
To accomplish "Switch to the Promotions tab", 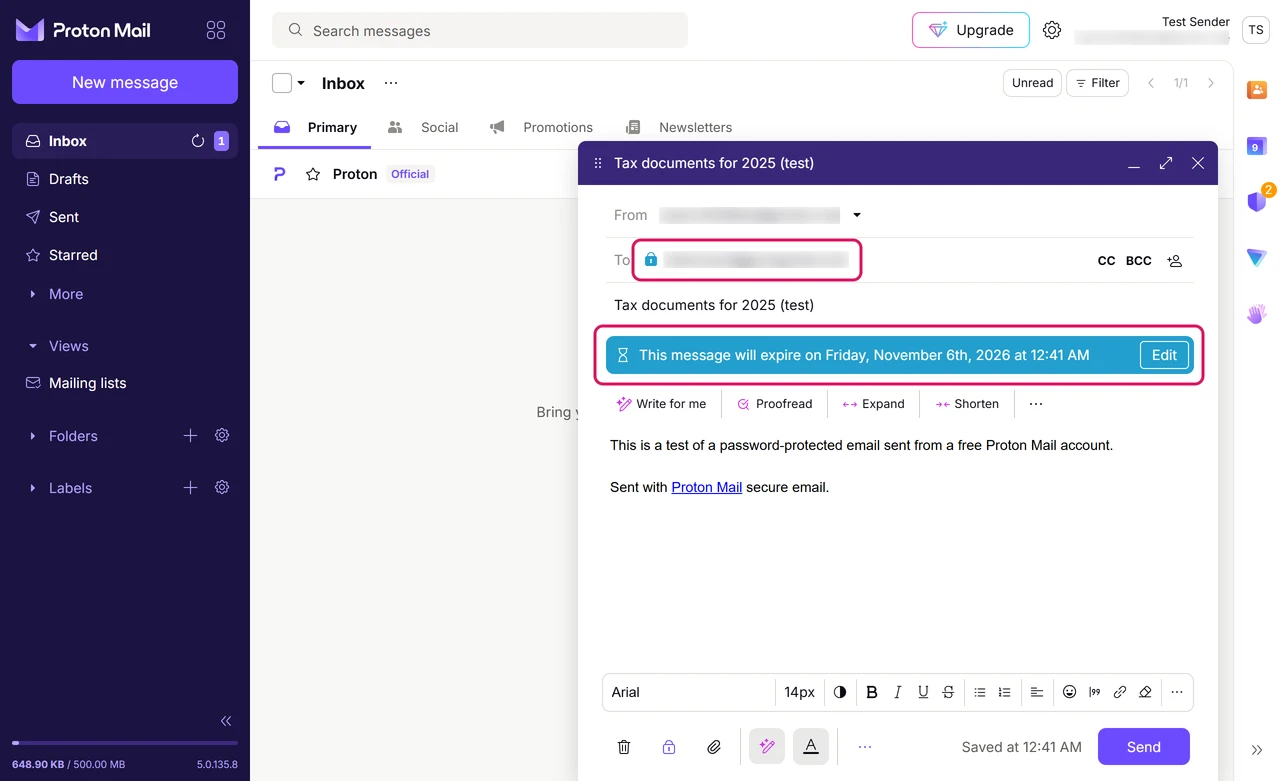I will click(541, 127).
